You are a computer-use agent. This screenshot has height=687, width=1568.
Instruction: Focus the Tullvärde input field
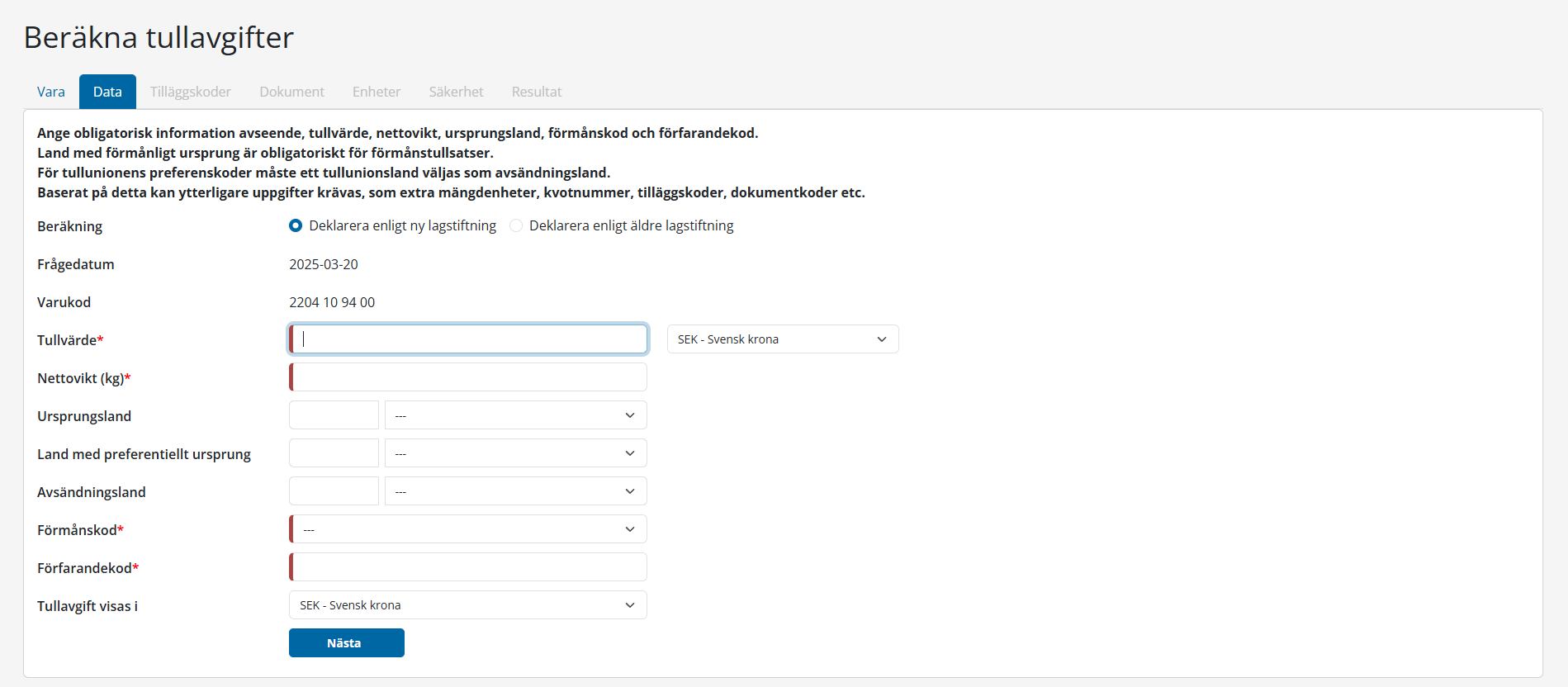[x=469, y=339]
